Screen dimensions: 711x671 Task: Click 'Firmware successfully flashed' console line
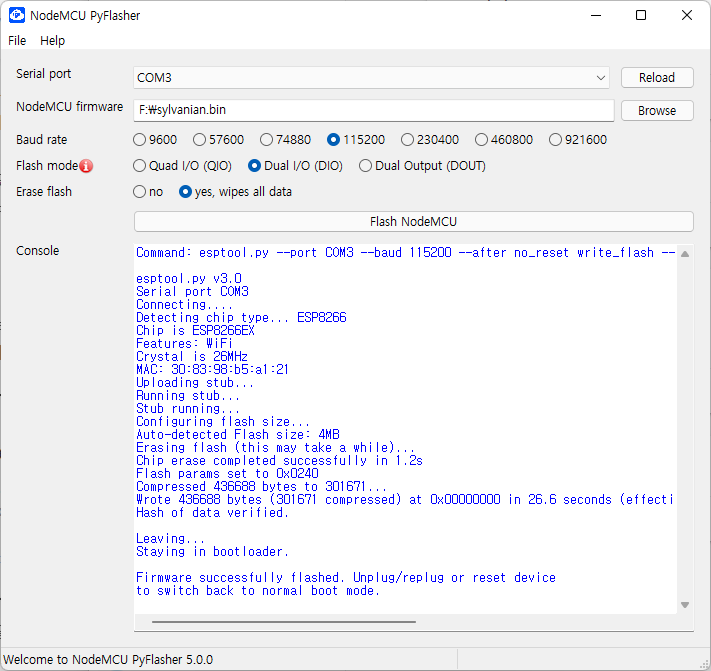pyautogui.click(x=346, y=578)
